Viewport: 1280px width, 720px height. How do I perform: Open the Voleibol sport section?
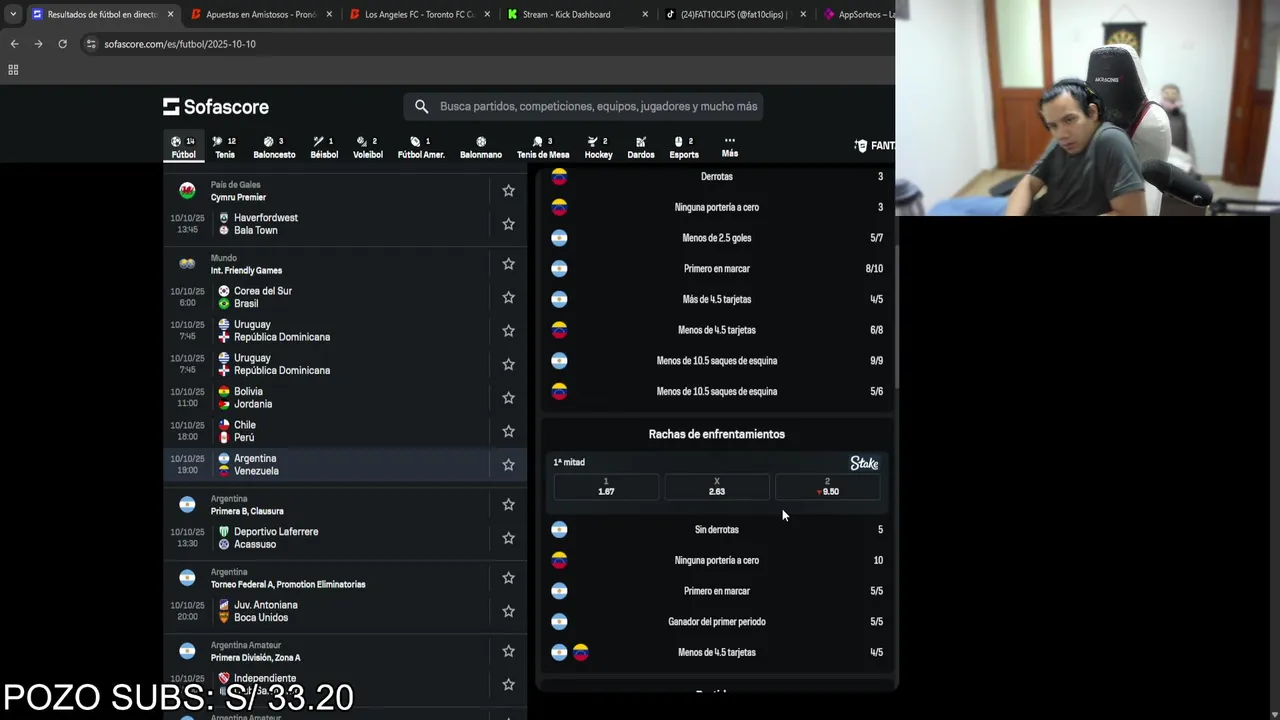pos(367,147)
